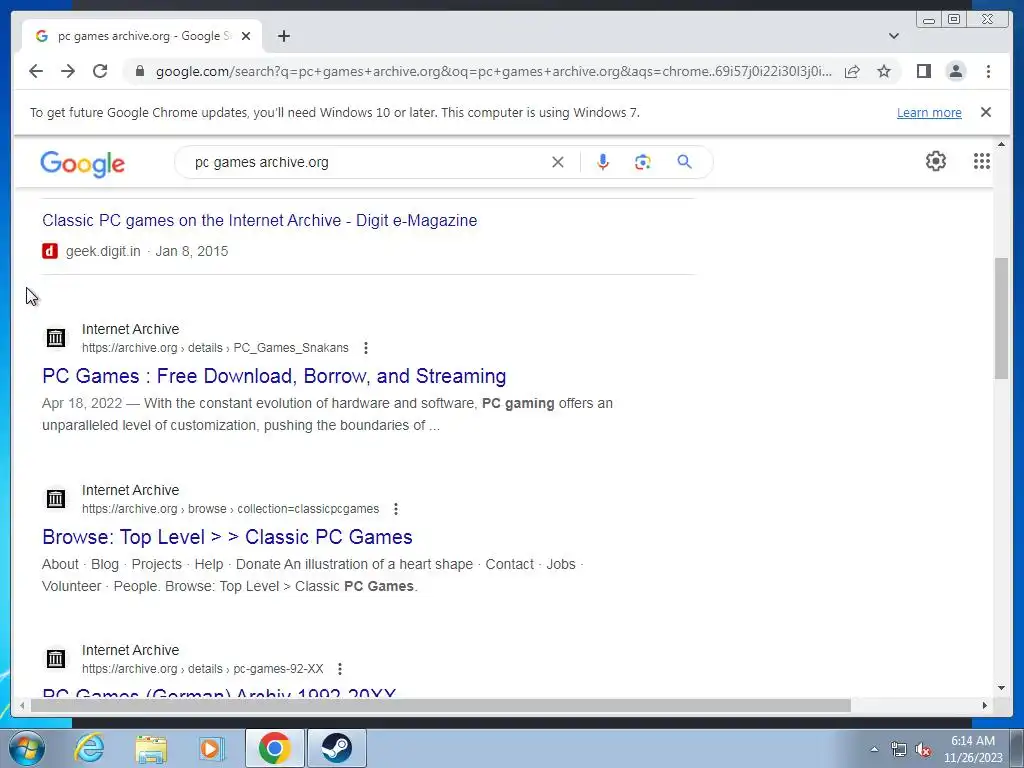Open more options for pc-games-92-XX result
This screenshot has height=768, width=1024.
coord(340,669)
